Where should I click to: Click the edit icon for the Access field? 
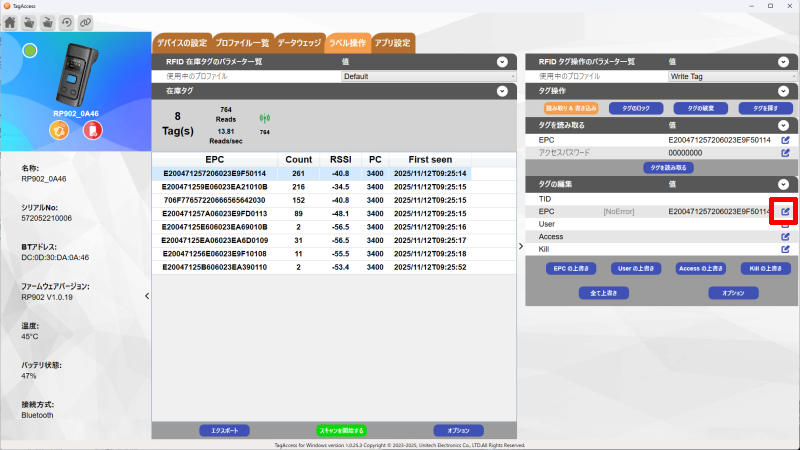[785, 236]
